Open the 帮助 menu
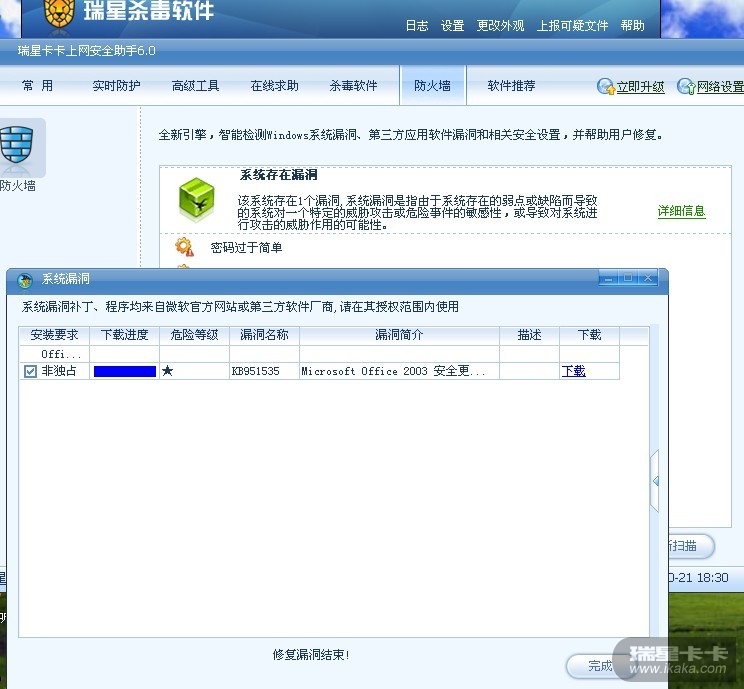 632,26
